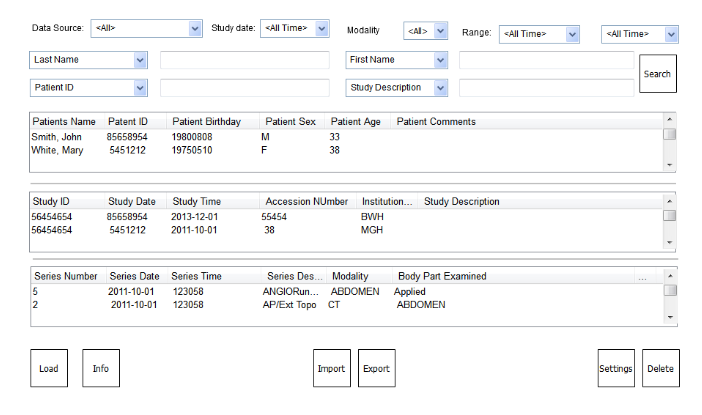Click the Import button
This screenshot has width=702, height=415.
pyautogui.click(x=331, y=368)
